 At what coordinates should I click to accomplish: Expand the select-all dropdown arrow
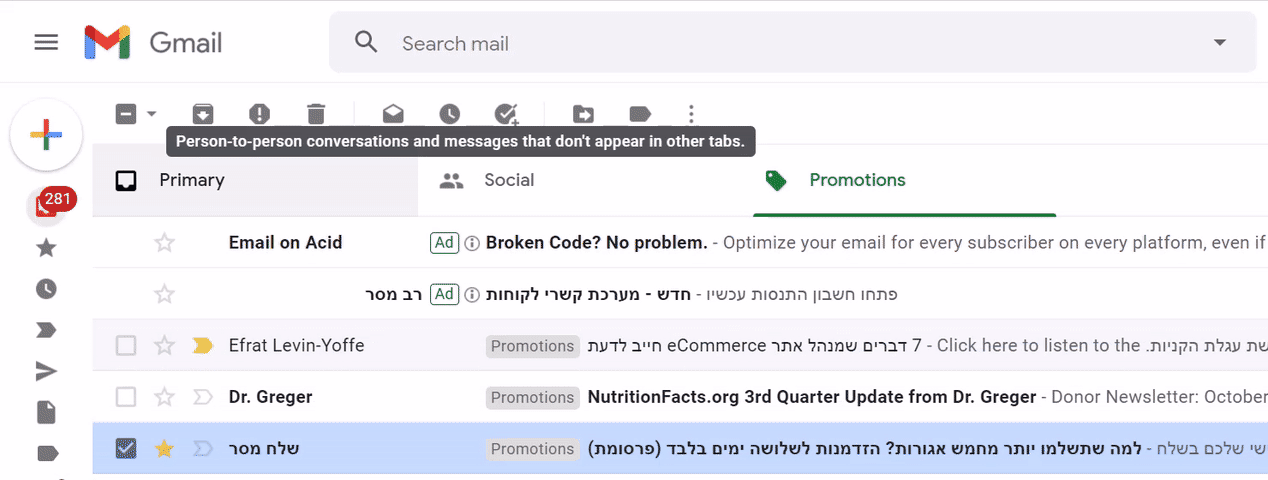click(x=152, y=113)
